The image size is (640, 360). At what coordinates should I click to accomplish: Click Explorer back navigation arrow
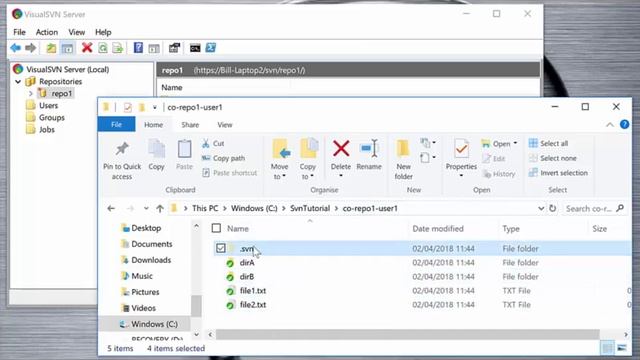[111, 209]
